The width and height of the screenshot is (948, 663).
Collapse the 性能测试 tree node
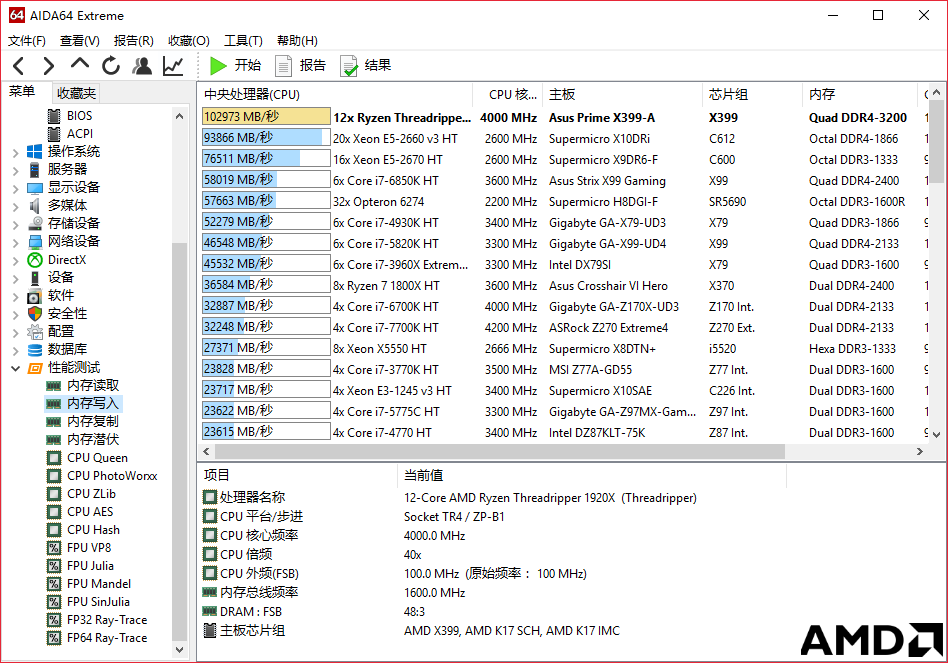16,368
